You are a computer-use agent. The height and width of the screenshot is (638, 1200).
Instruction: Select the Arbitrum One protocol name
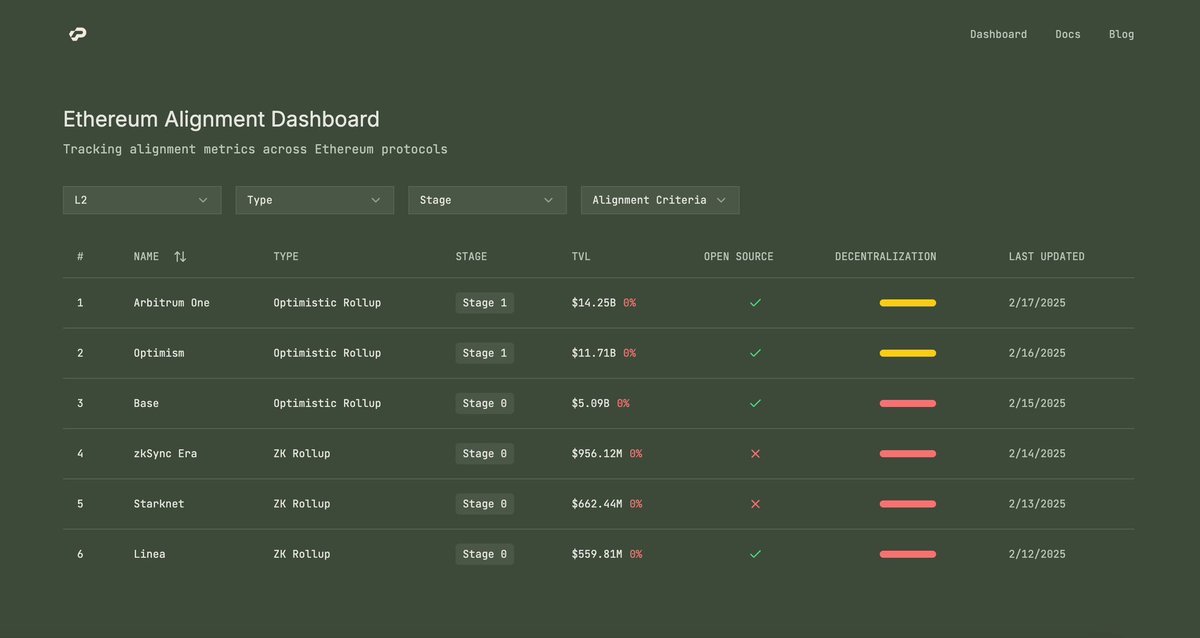point(172,303)
